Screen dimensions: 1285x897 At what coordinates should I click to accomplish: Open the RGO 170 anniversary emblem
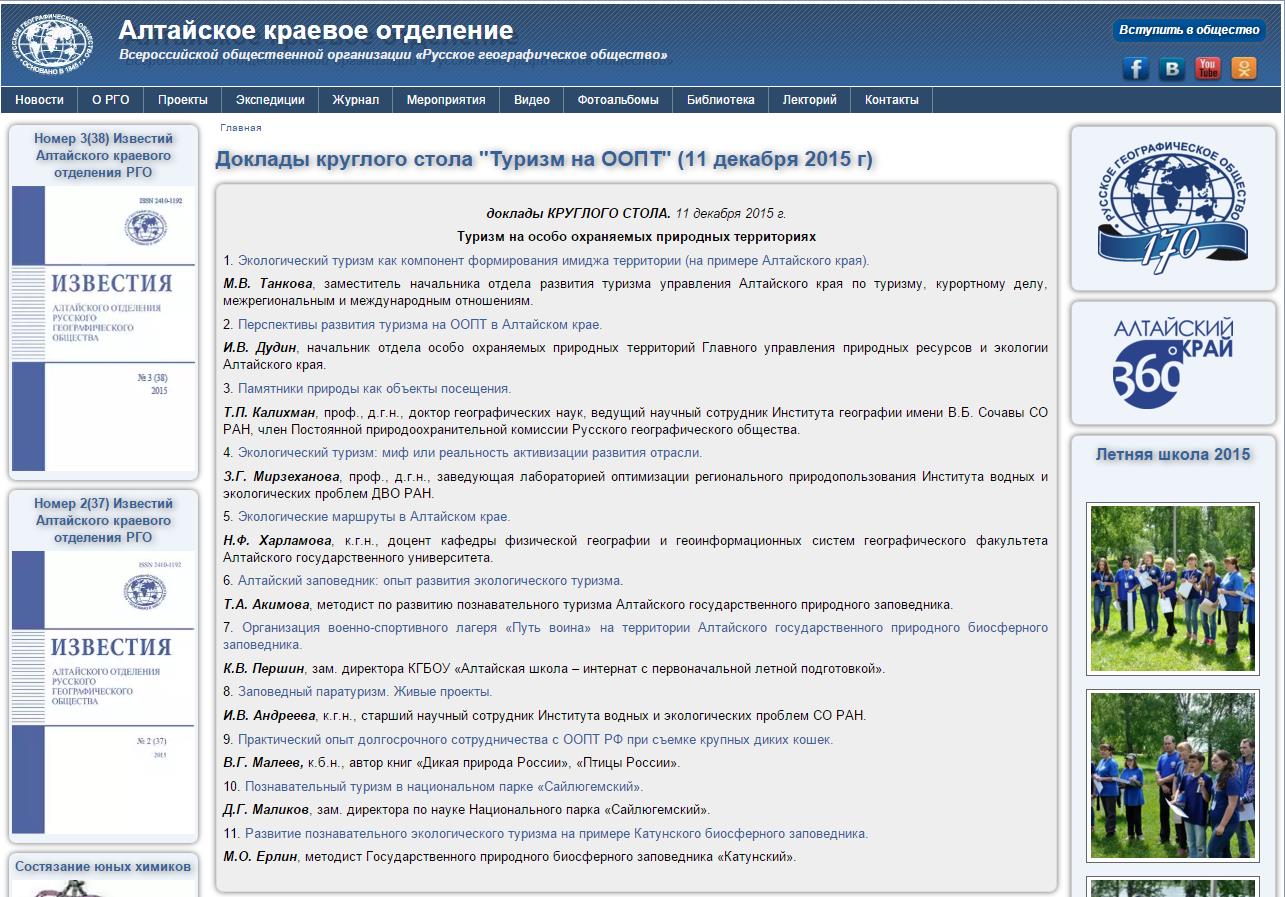coord(1173,207)
